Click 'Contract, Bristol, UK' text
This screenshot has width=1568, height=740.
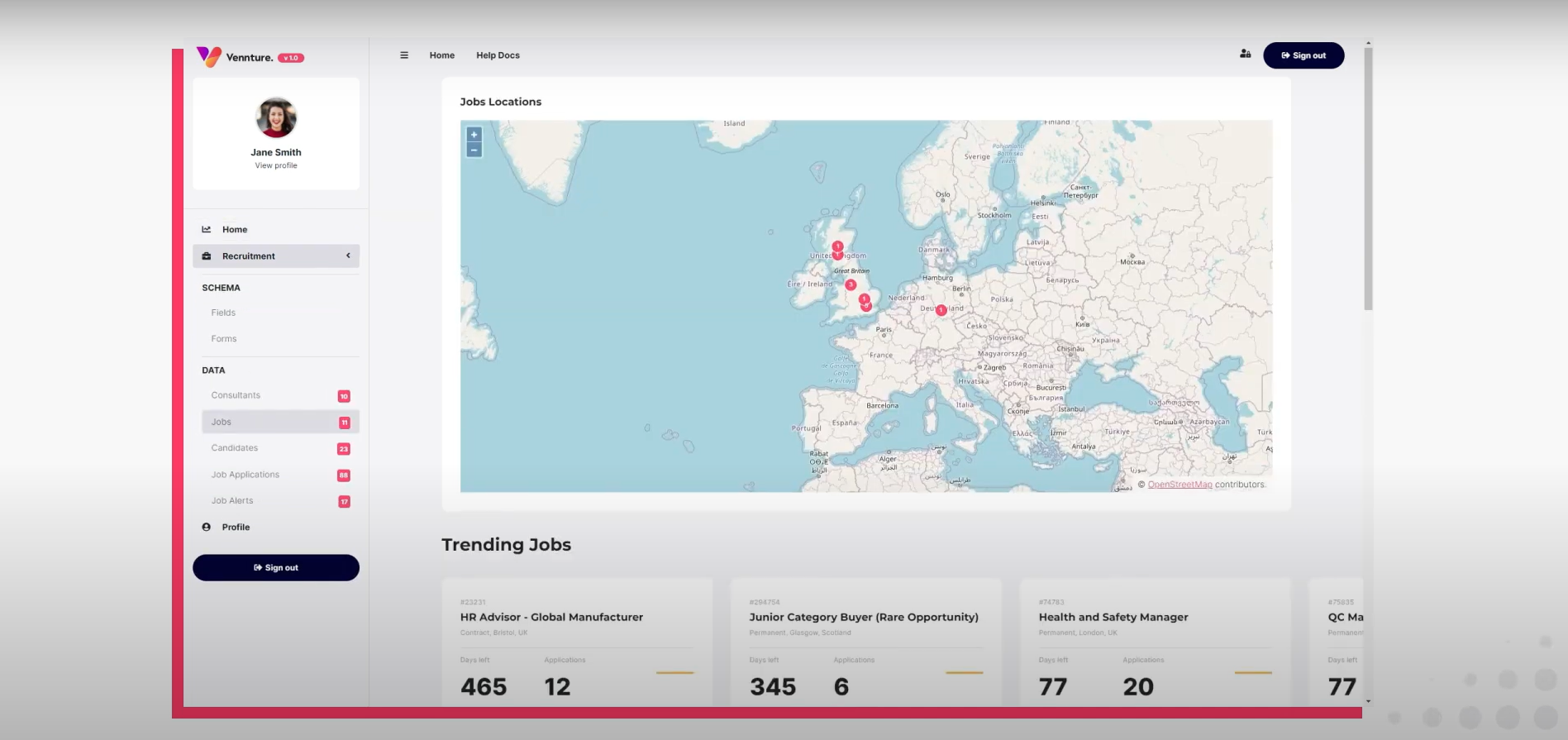point(493,633)
